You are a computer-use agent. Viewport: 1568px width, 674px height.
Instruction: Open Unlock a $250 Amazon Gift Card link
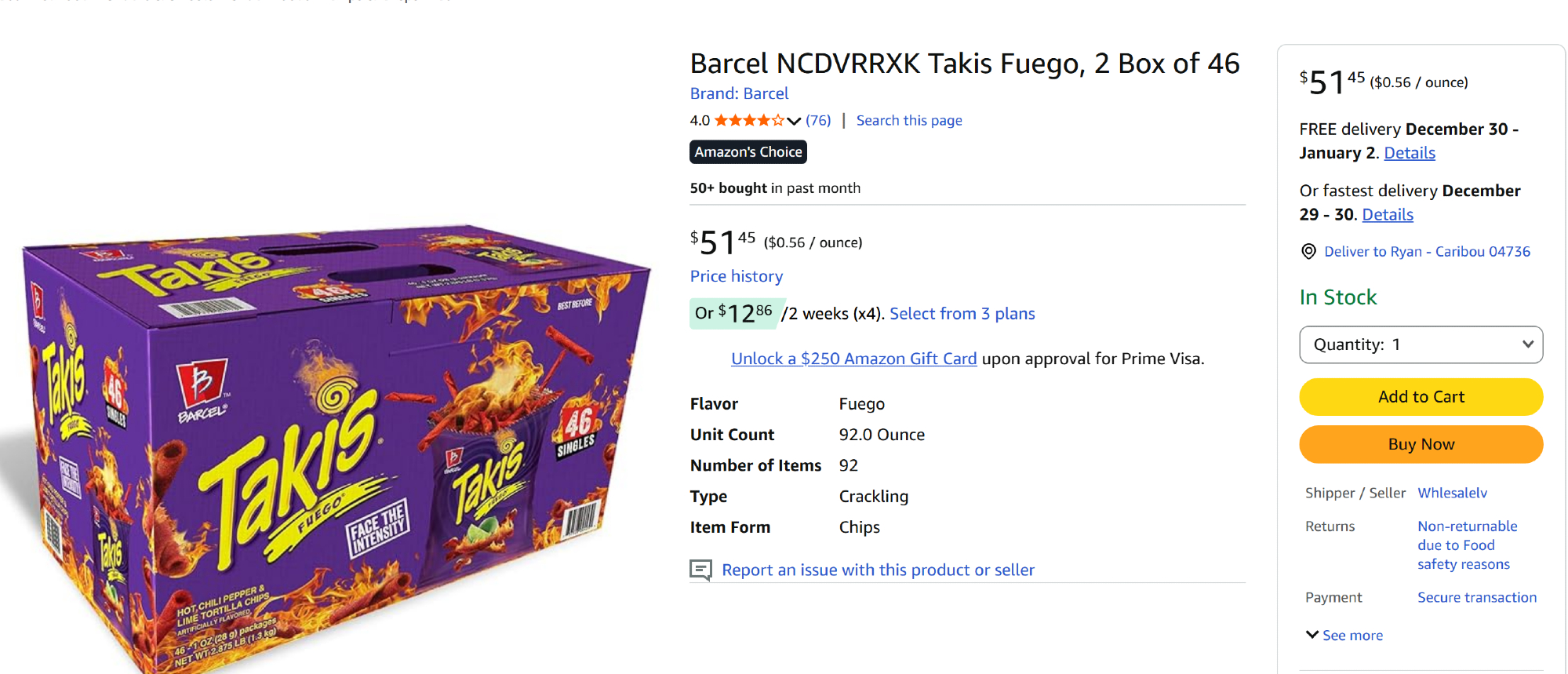click(x=853, y=359)
